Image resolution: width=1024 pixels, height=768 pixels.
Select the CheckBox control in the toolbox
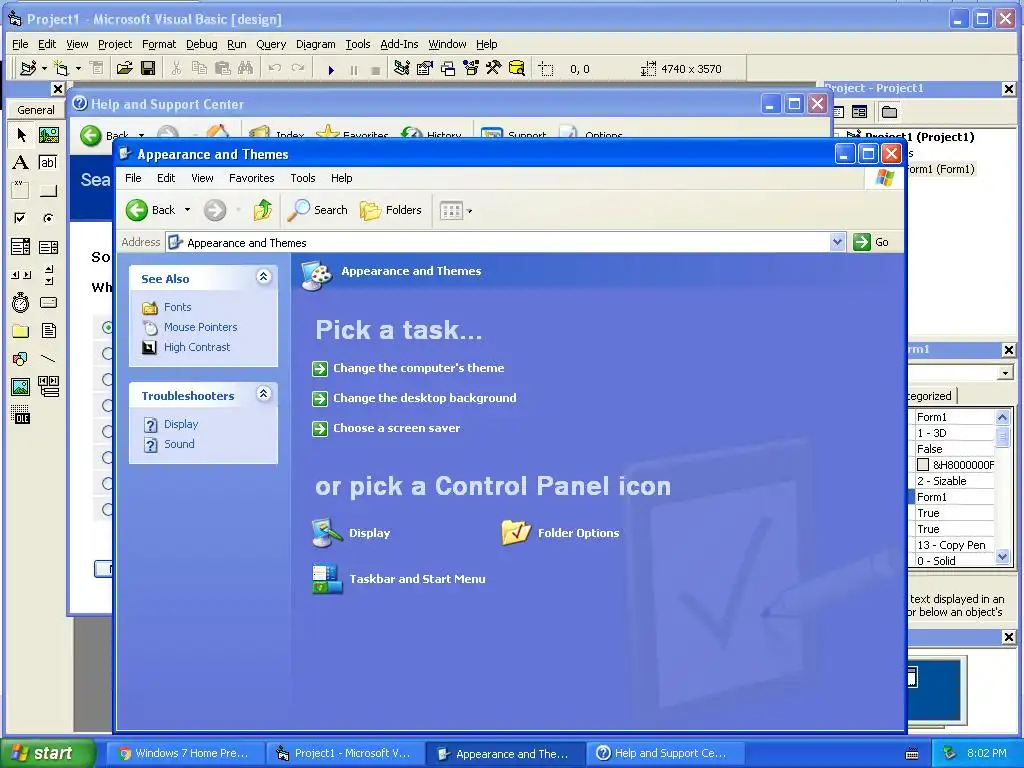[21, 218]
